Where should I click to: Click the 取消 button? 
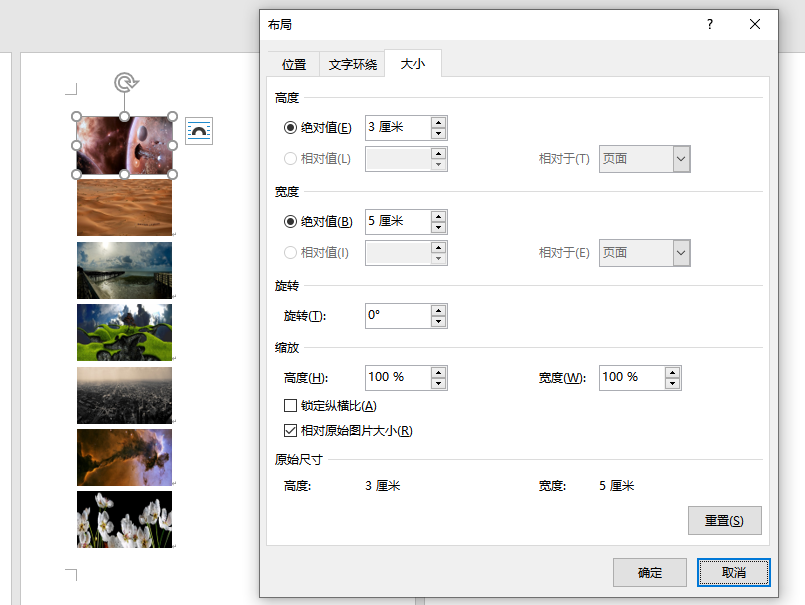(734, 573)
